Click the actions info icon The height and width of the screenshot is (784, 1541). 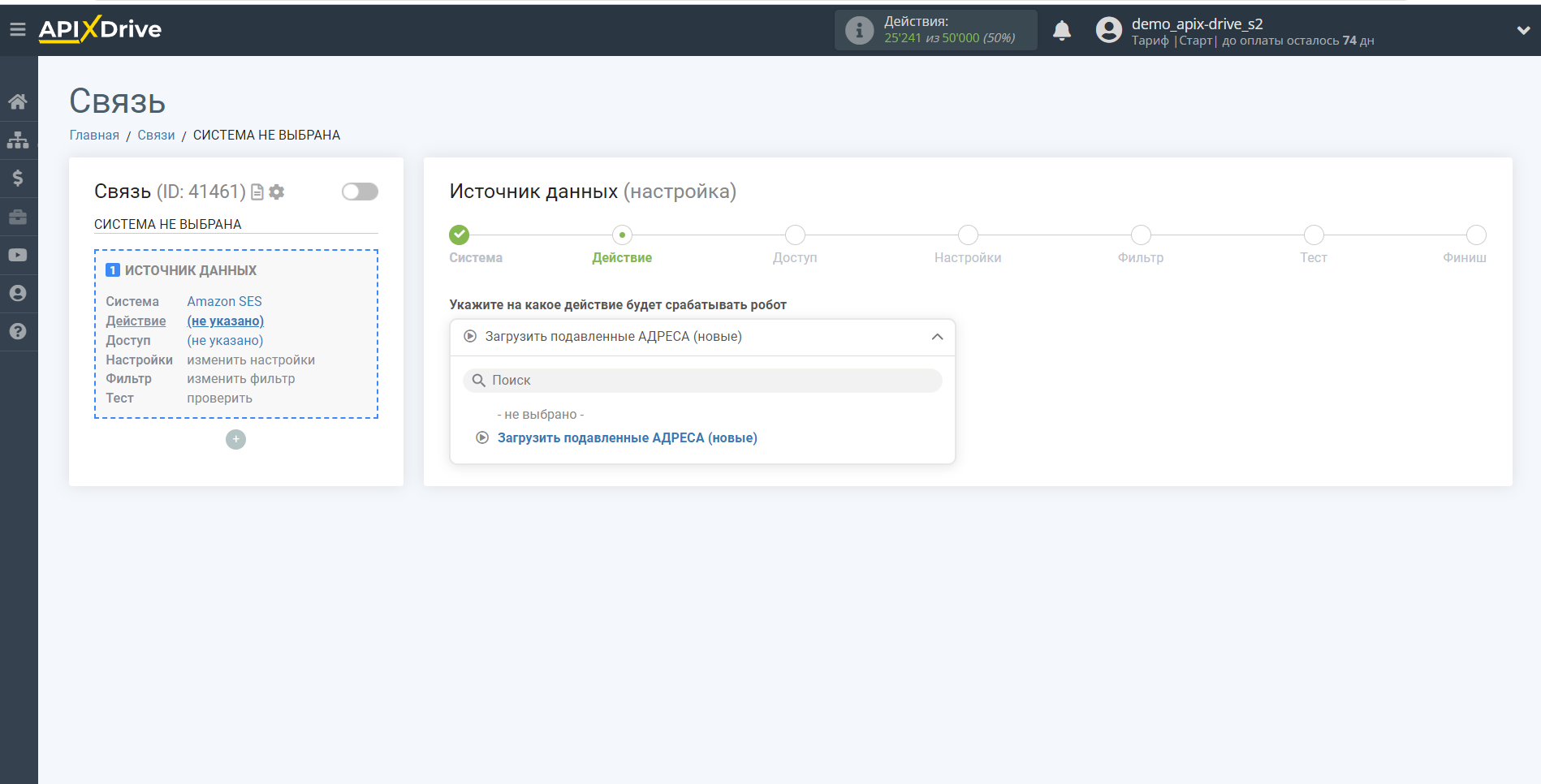coord(859,31)
